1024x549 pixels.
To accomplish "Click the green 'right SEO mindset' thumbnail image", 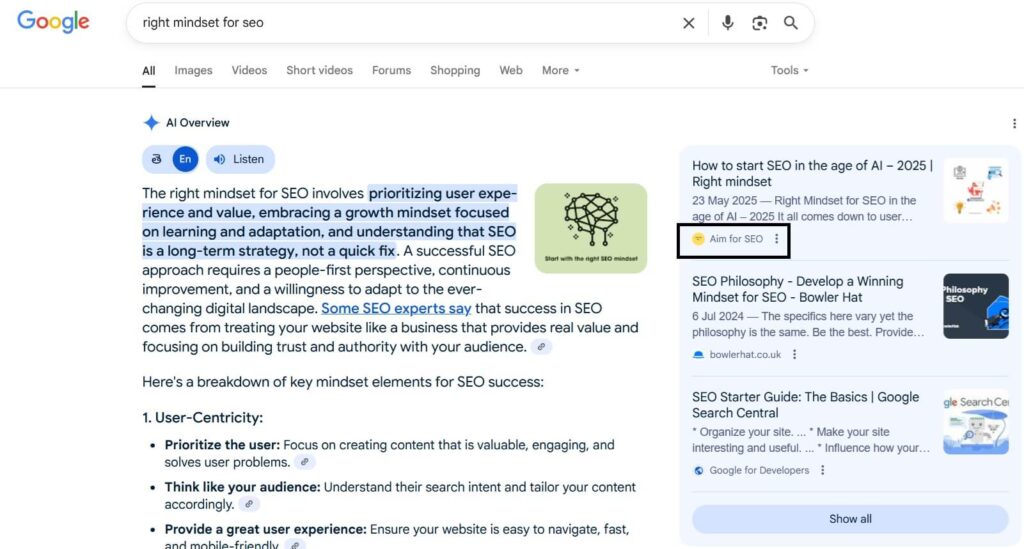I will pos(590,228).
